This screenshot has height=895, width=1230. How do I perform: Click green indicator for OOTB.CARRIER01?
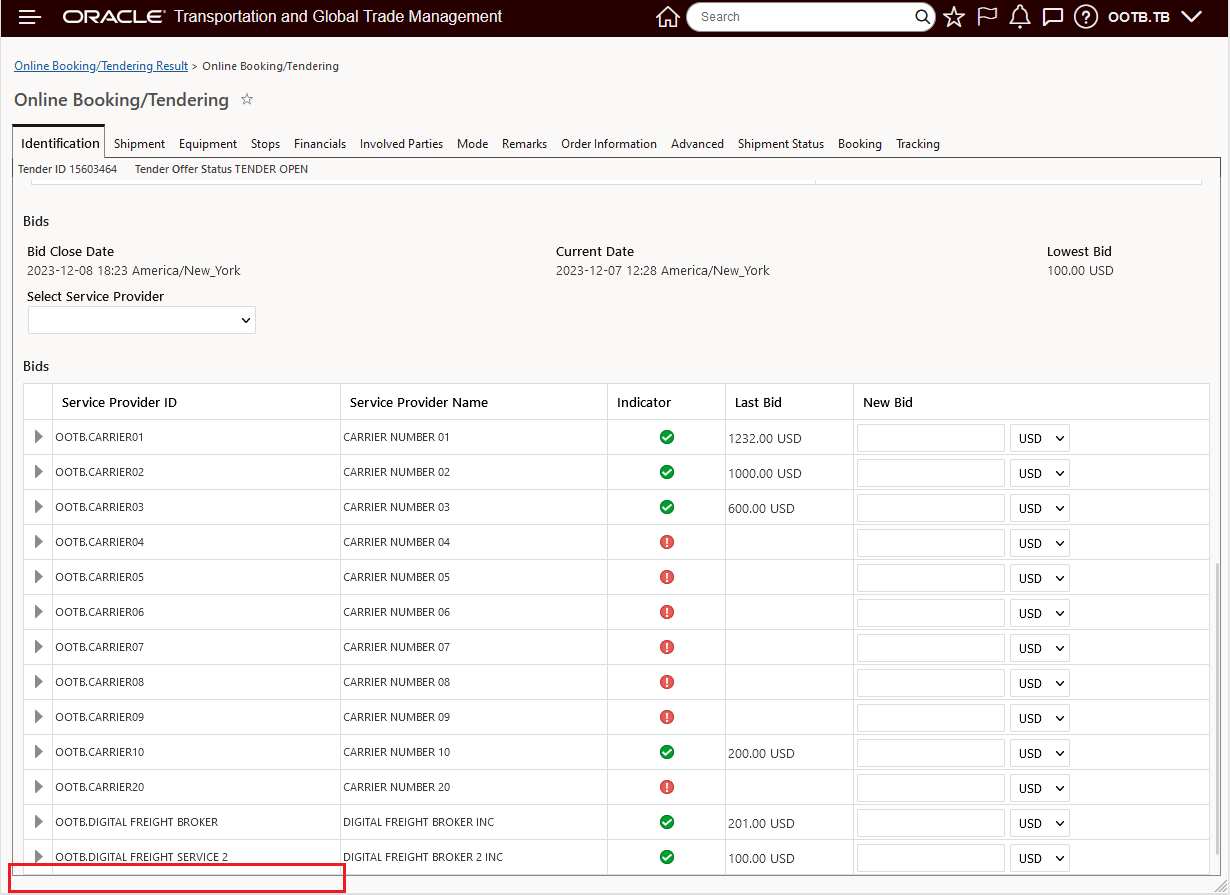(x=667, y=437)
